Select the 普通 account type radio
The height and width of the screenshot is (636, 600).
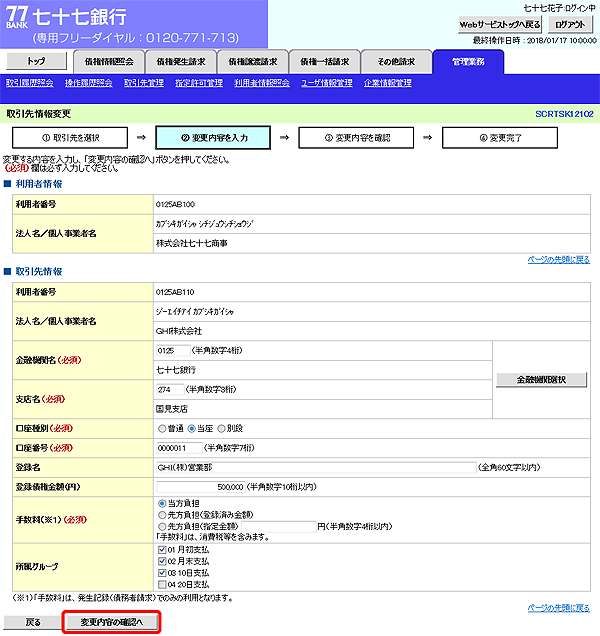coord(162,428)
